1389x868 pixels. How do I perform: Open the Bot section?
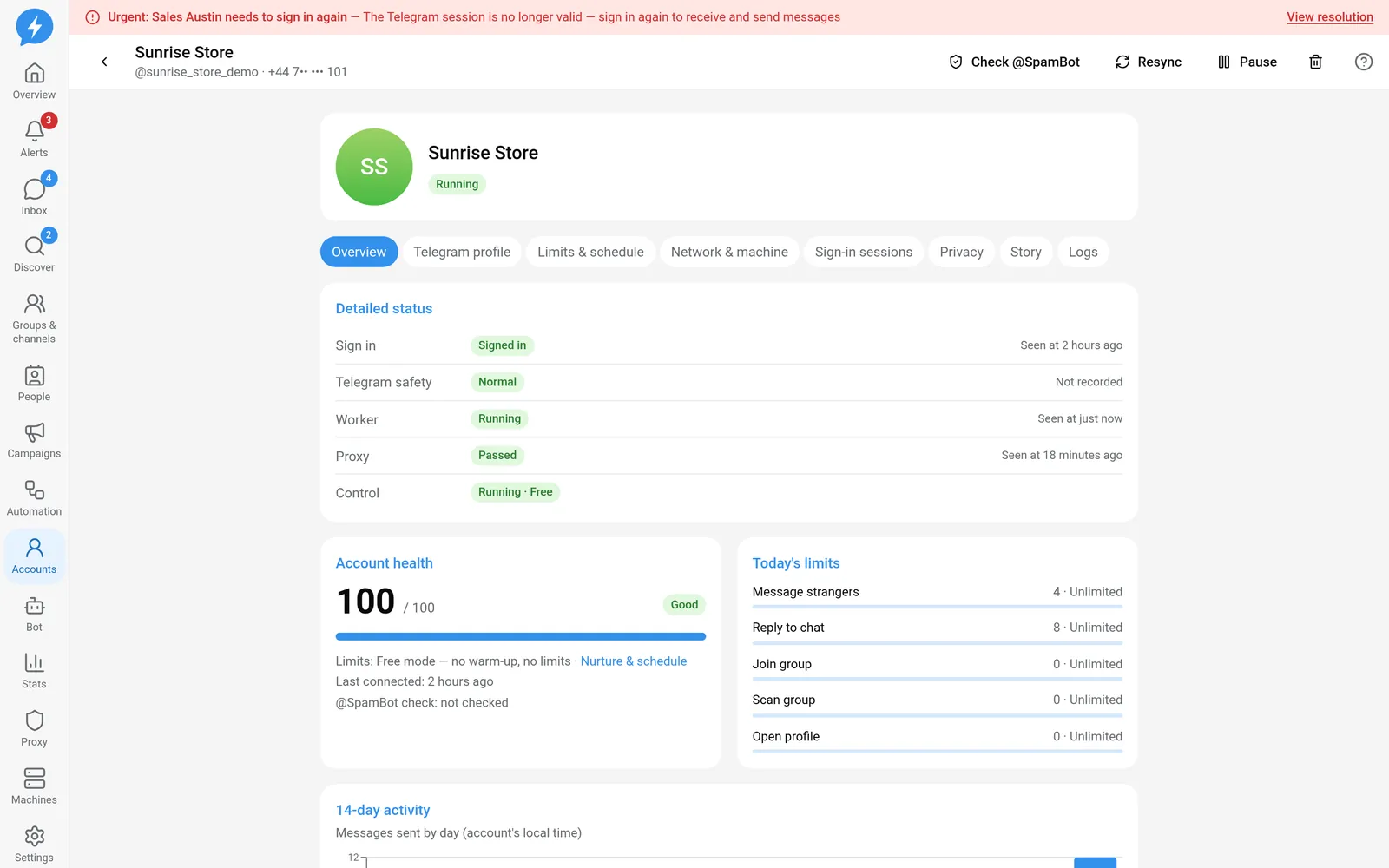[34, 615]
